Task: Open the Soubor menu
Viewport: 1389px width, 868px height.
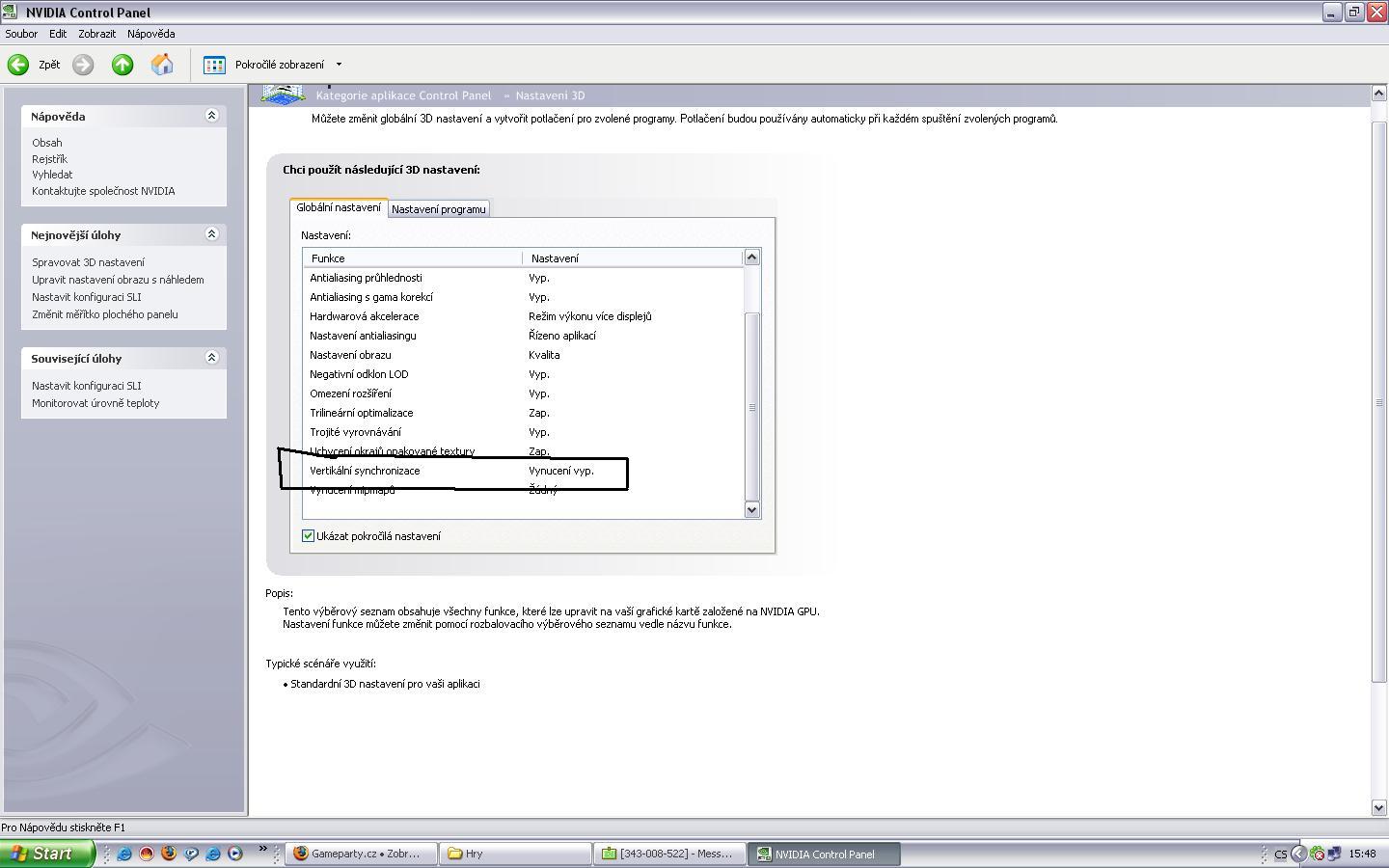Action: tap(21, 34)
